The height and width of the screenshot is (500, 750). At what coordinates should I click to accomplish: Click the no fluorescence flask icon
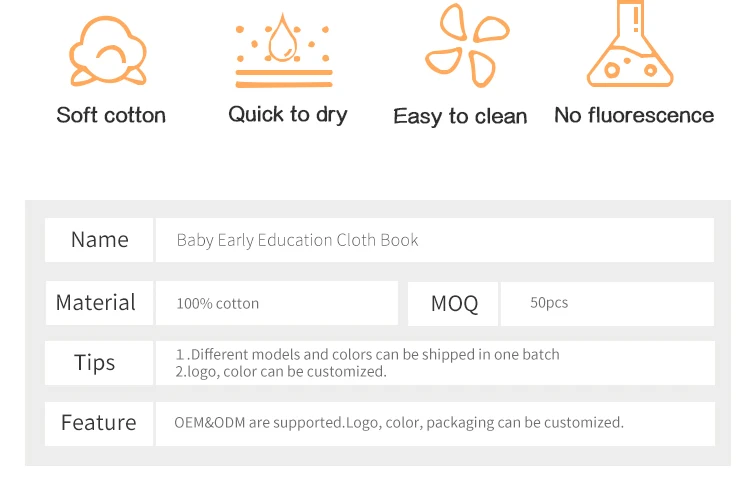point(629,46)
